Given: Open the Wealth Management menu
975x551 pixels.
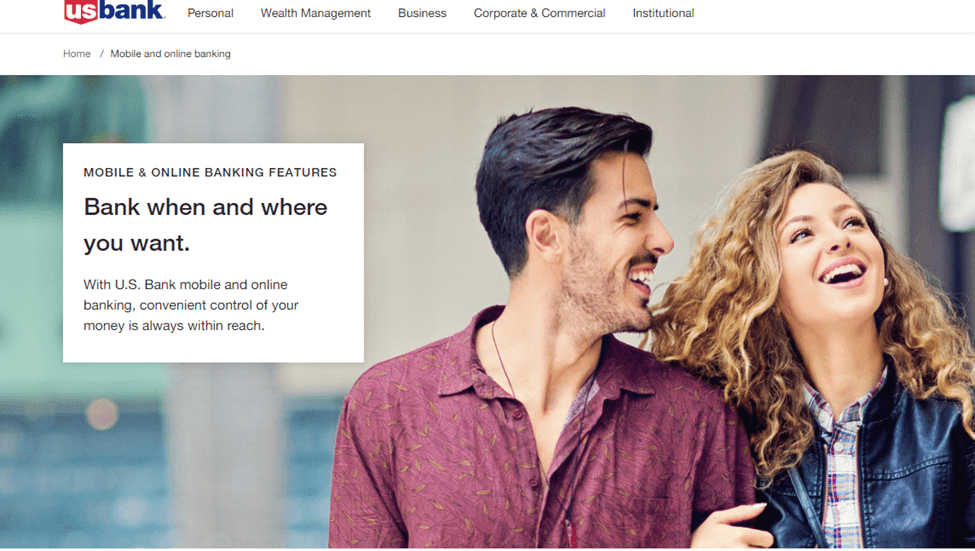Looking at the screenshot, I should pos(315,13).
